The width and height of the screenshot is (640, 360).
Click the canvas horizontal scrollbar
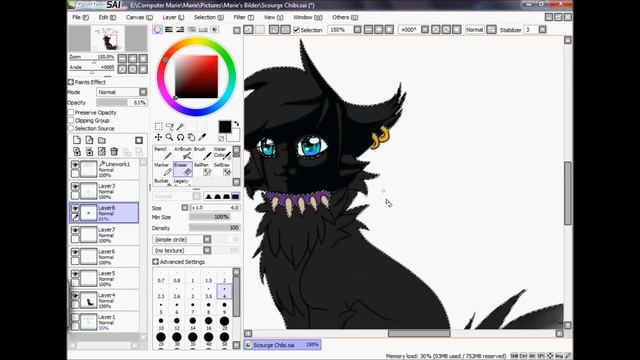pyautogui.click(x=419, y=333)
